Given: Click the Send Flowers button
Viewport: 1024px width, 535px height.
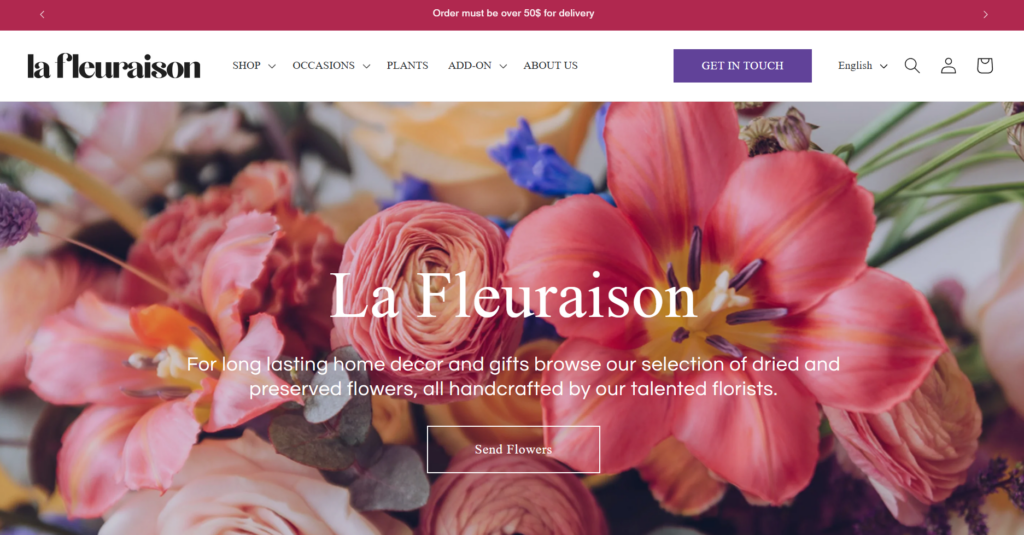Looking at the screenshot, I should 513,449.
